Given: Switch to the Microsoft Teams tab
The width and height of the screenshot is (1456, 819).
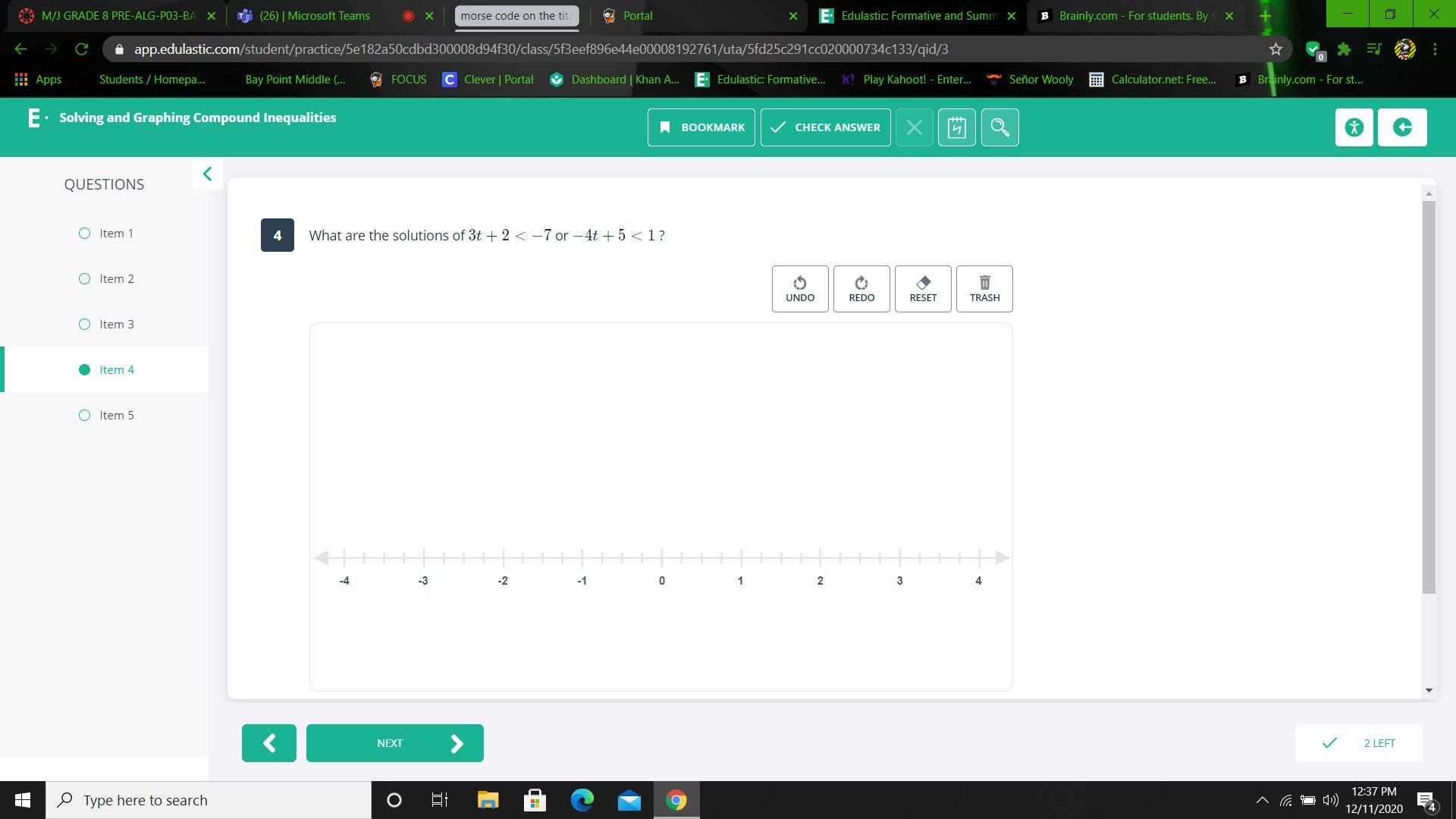Looking at the screenshot, I should coord(315,16).
